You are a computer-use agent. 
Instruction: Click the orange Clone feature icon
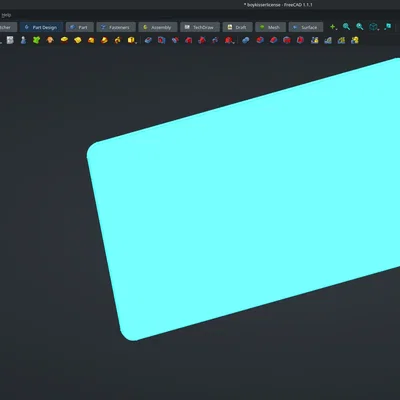click(50, 40)
